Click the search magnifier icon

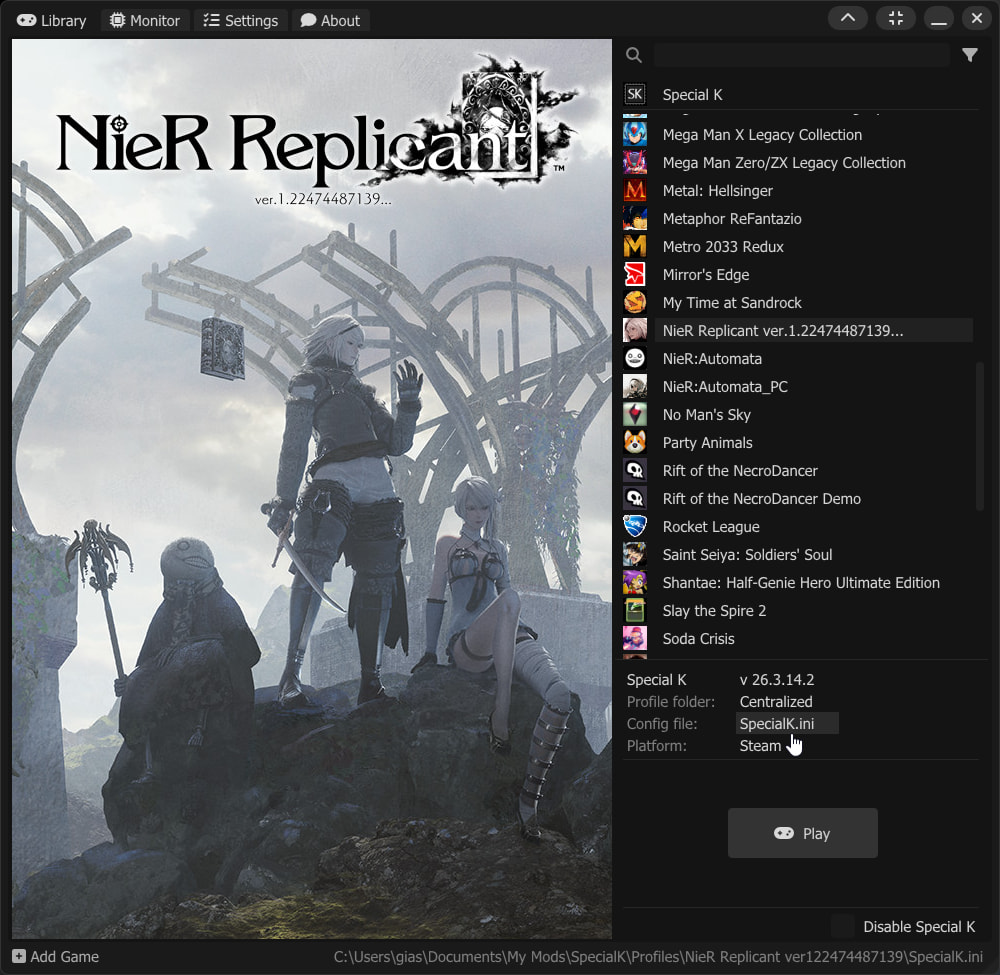(x=633, y=56)
